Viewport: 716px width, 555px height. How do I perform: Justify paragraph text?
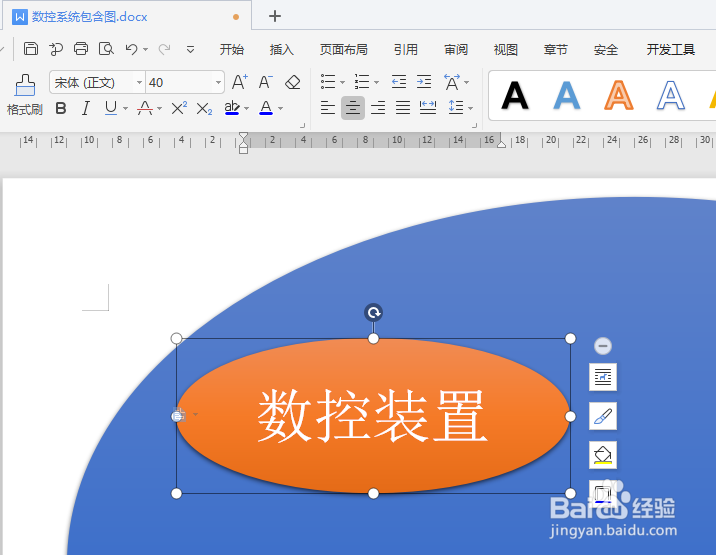coord(403,108)
